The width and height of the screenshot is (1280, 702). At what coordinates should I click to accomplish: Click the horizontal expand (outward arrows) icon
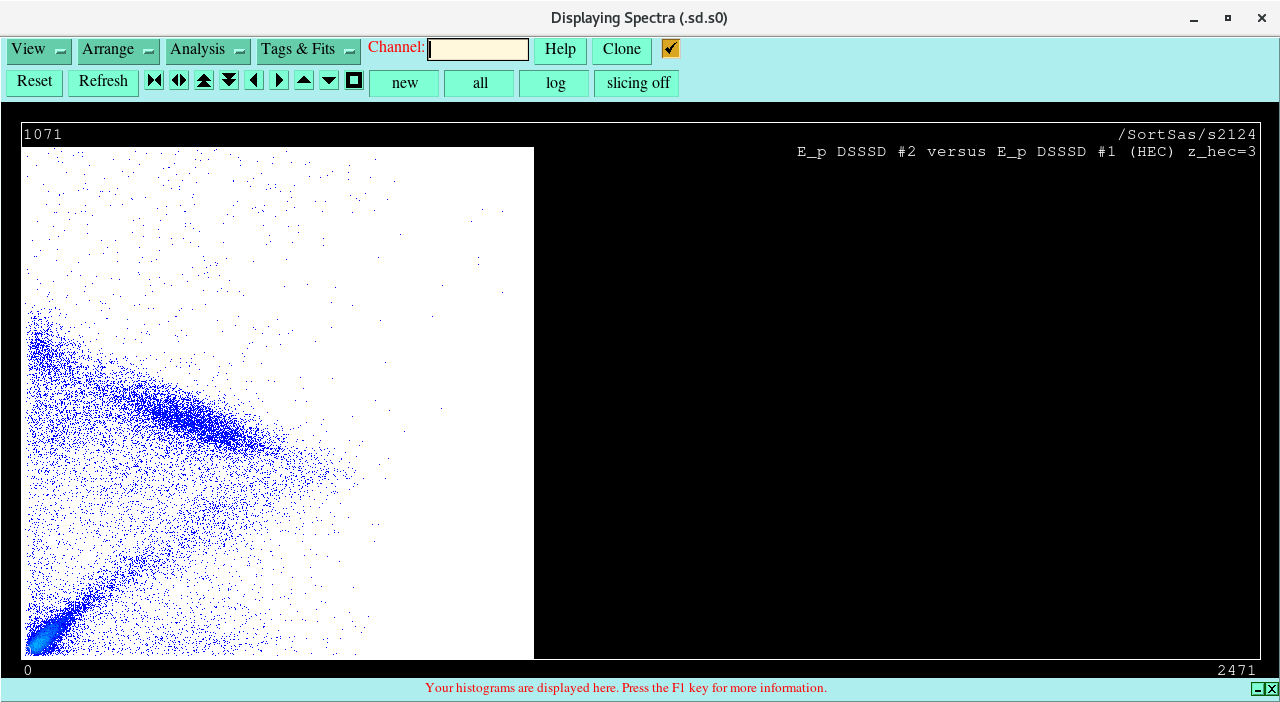tap(179, 81)
